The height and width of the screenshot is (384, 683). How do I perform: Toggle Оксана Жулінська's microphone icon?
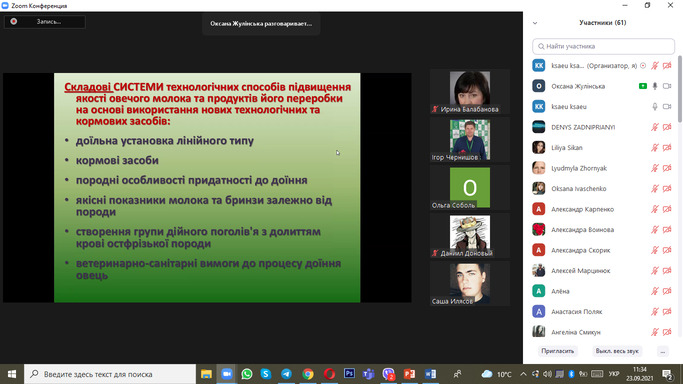tap(655, 86)
